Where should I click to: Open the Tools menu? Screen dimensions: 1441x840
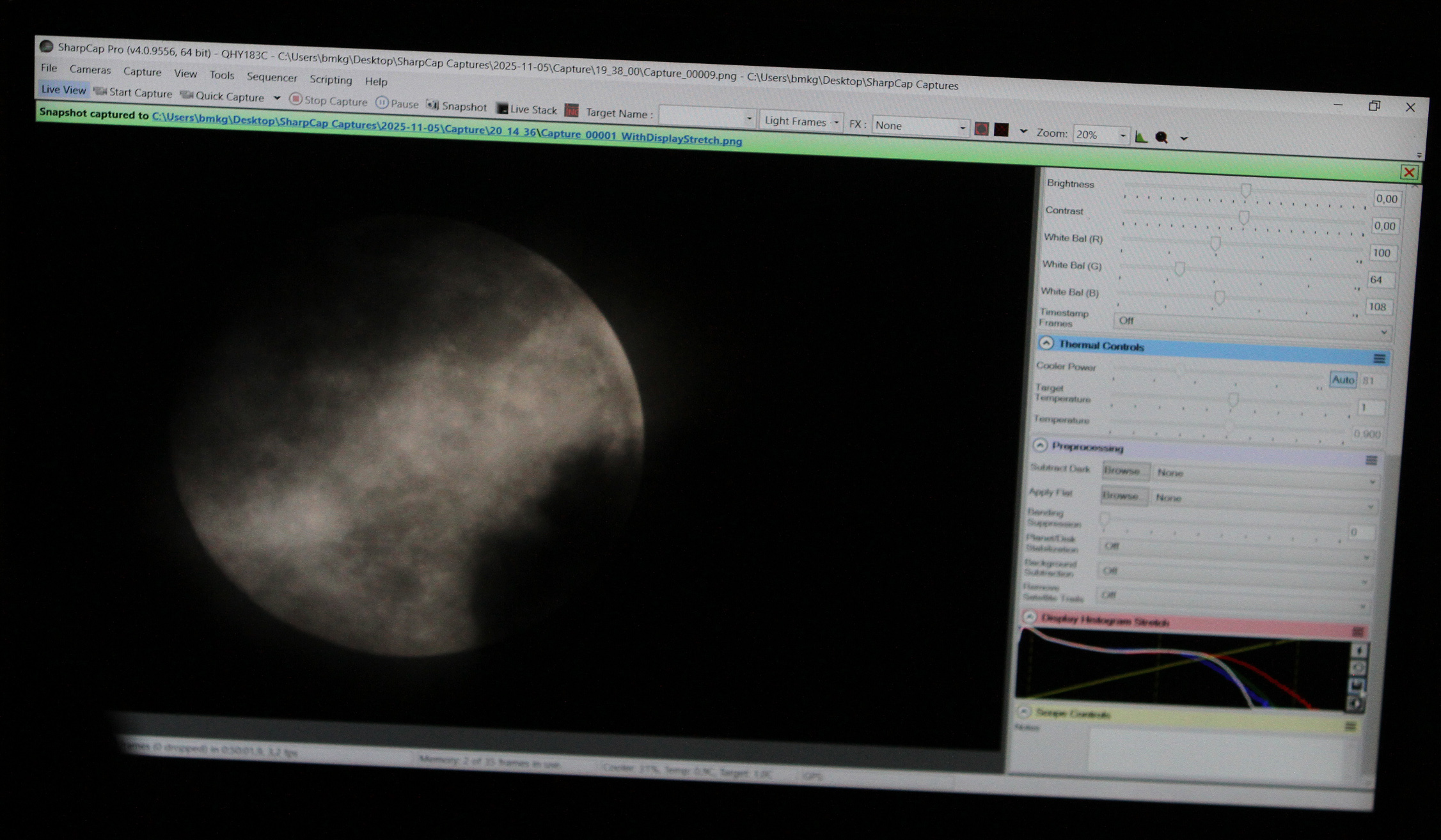[222, 75]
